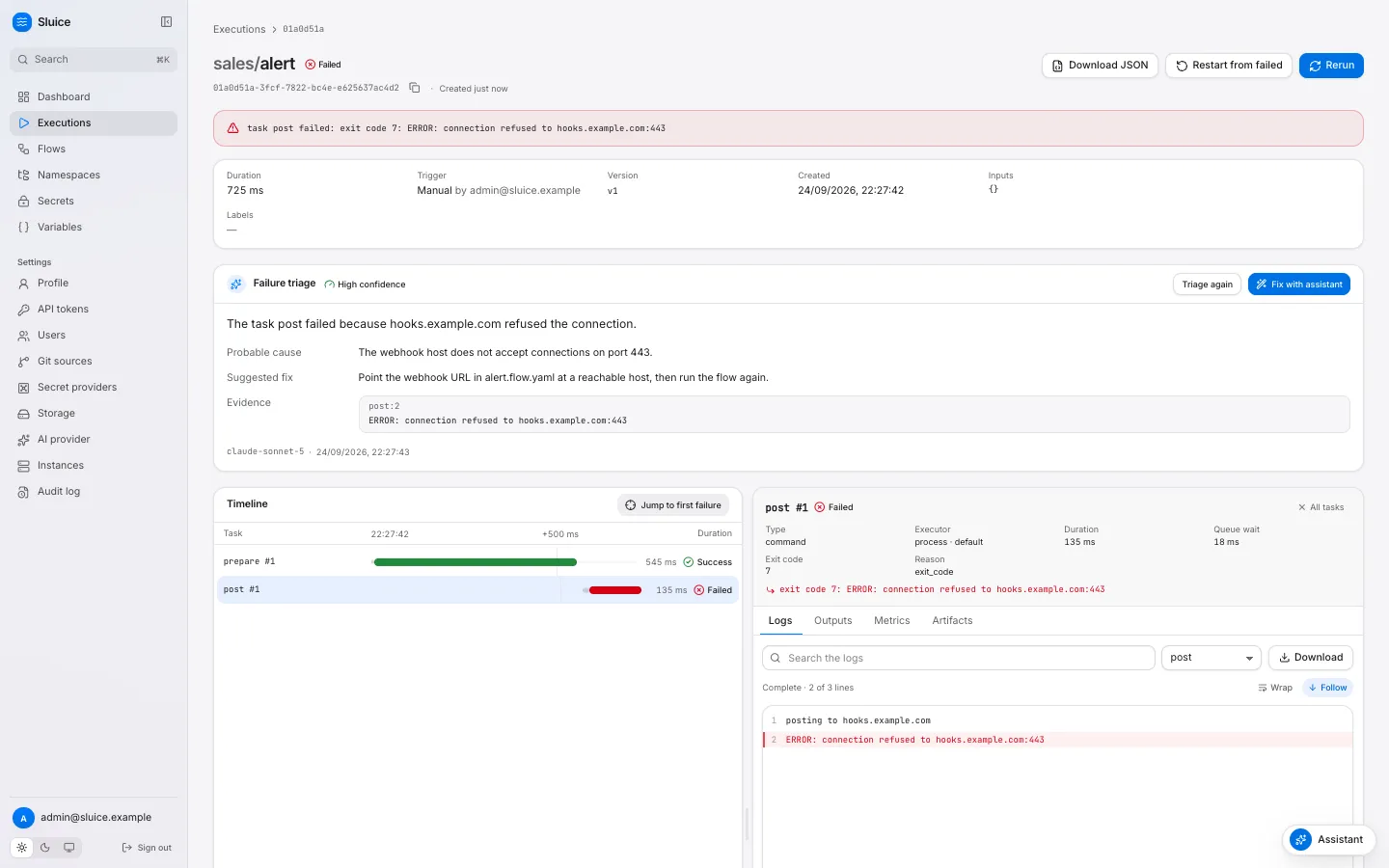1389x868 pixels.
Task: Switch to the Outputs tab
Action: click(x=833, y=620)
